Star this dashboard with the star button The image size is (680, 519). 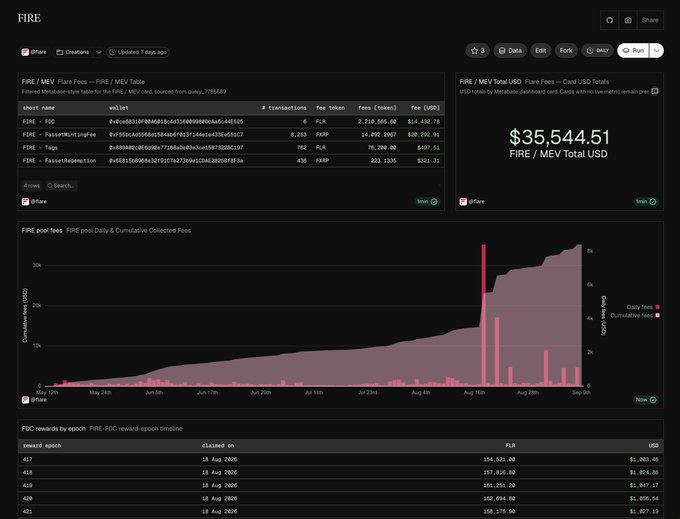(x=477, y=51)
